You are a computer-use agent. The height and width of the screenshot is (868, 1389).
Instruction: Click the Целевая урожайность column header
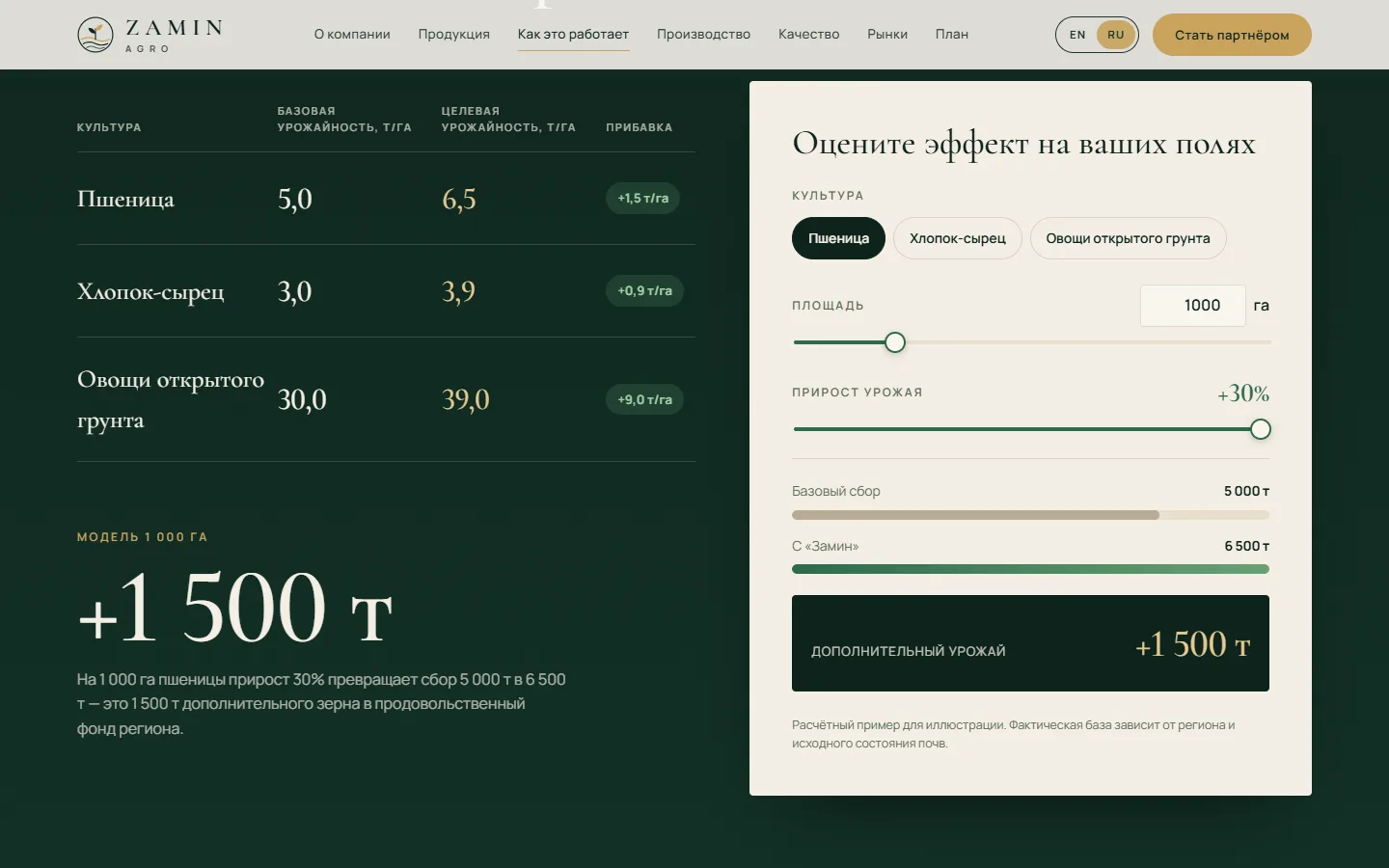pyautogui.click(x=508, y=120)
